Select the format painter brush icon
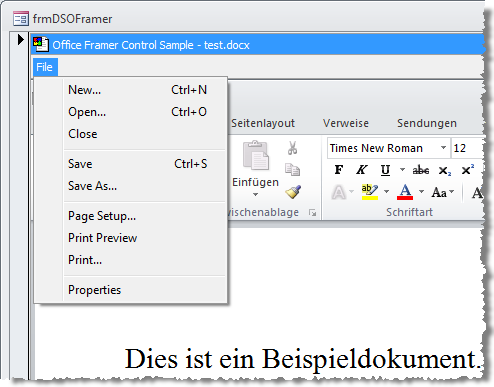This screenshot has width=494, height=387. pos(293,191)
